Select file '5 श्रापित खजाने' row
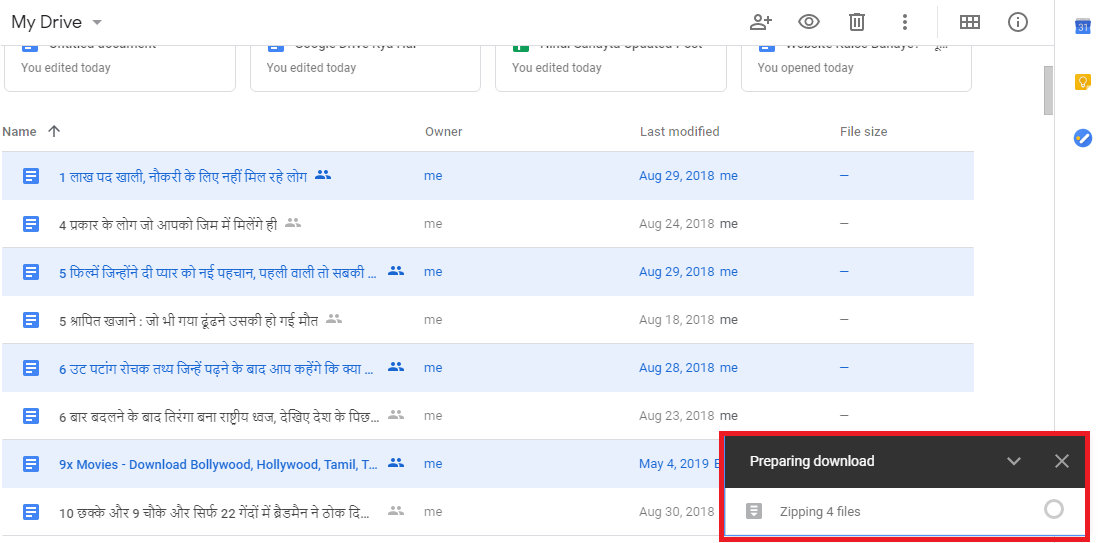This screenshot has height=543, width=1109. pyautogui.click(x=488, y=320)
